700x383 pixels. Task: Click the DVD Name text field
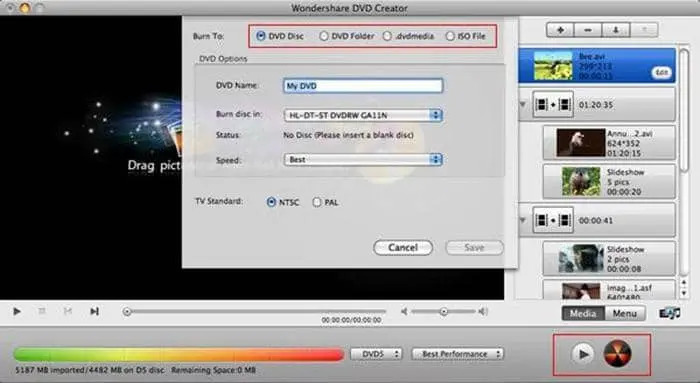[363, 86]
